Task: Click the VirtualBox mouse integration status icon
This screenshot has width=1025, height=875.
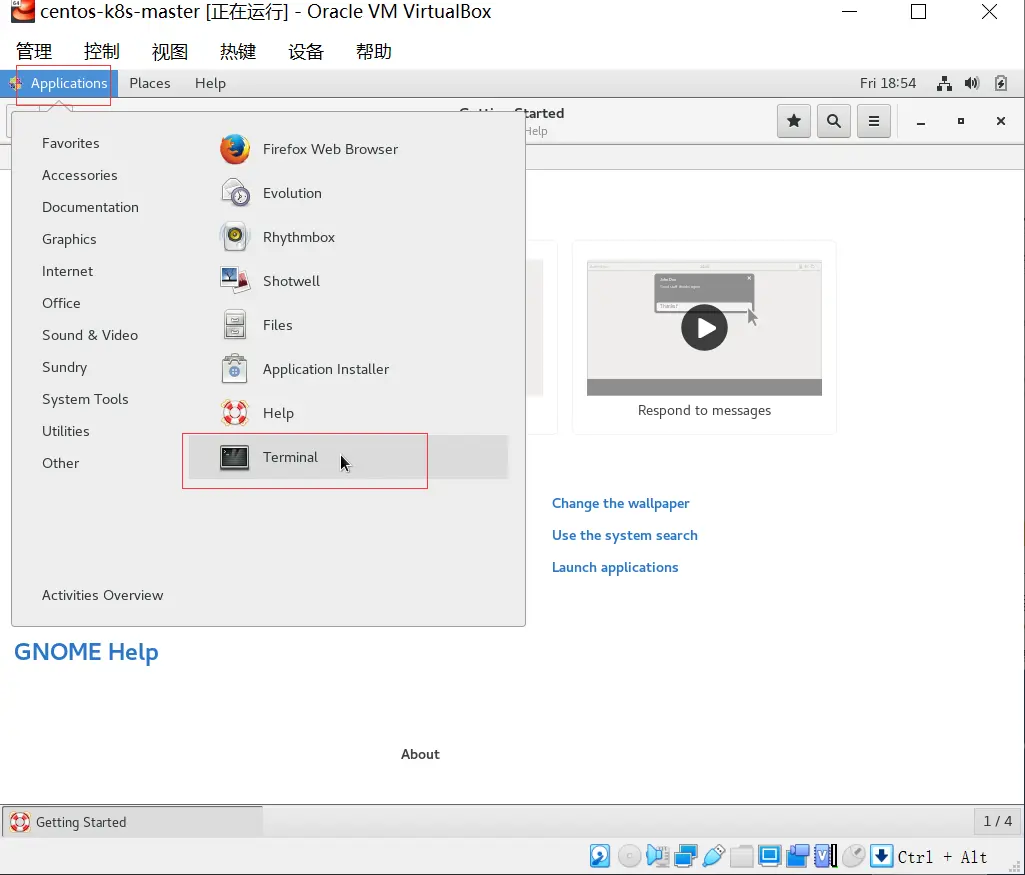Action: [x=854, y=856]
